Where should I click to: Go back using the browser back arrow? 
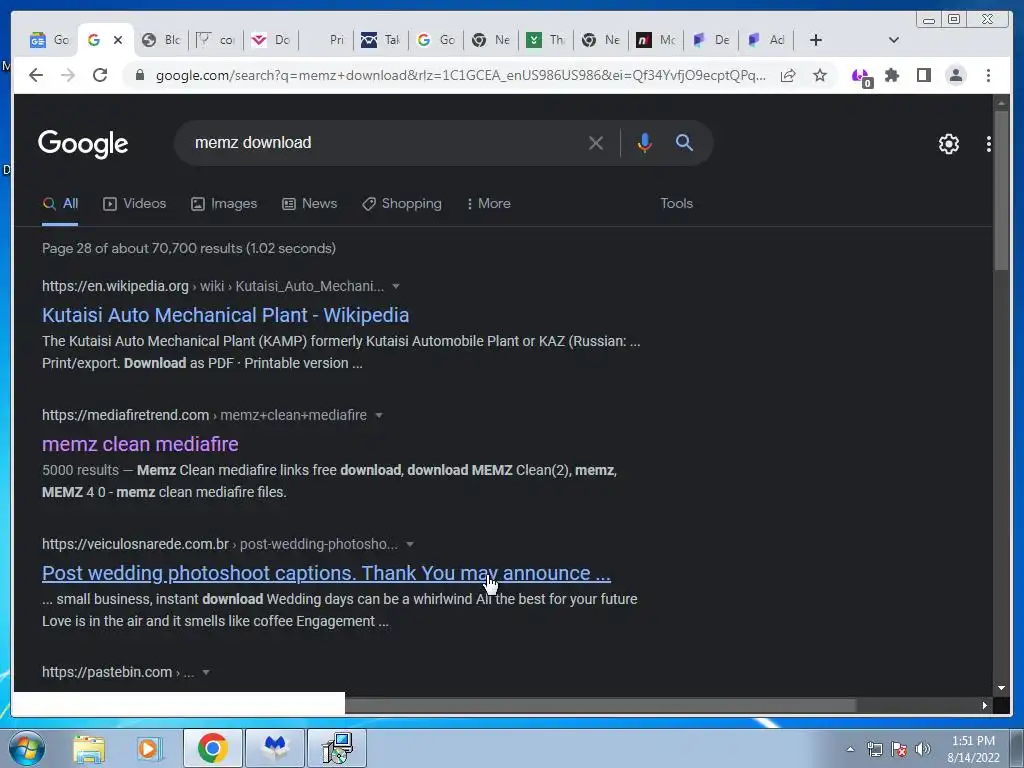(x=36, y=75)
